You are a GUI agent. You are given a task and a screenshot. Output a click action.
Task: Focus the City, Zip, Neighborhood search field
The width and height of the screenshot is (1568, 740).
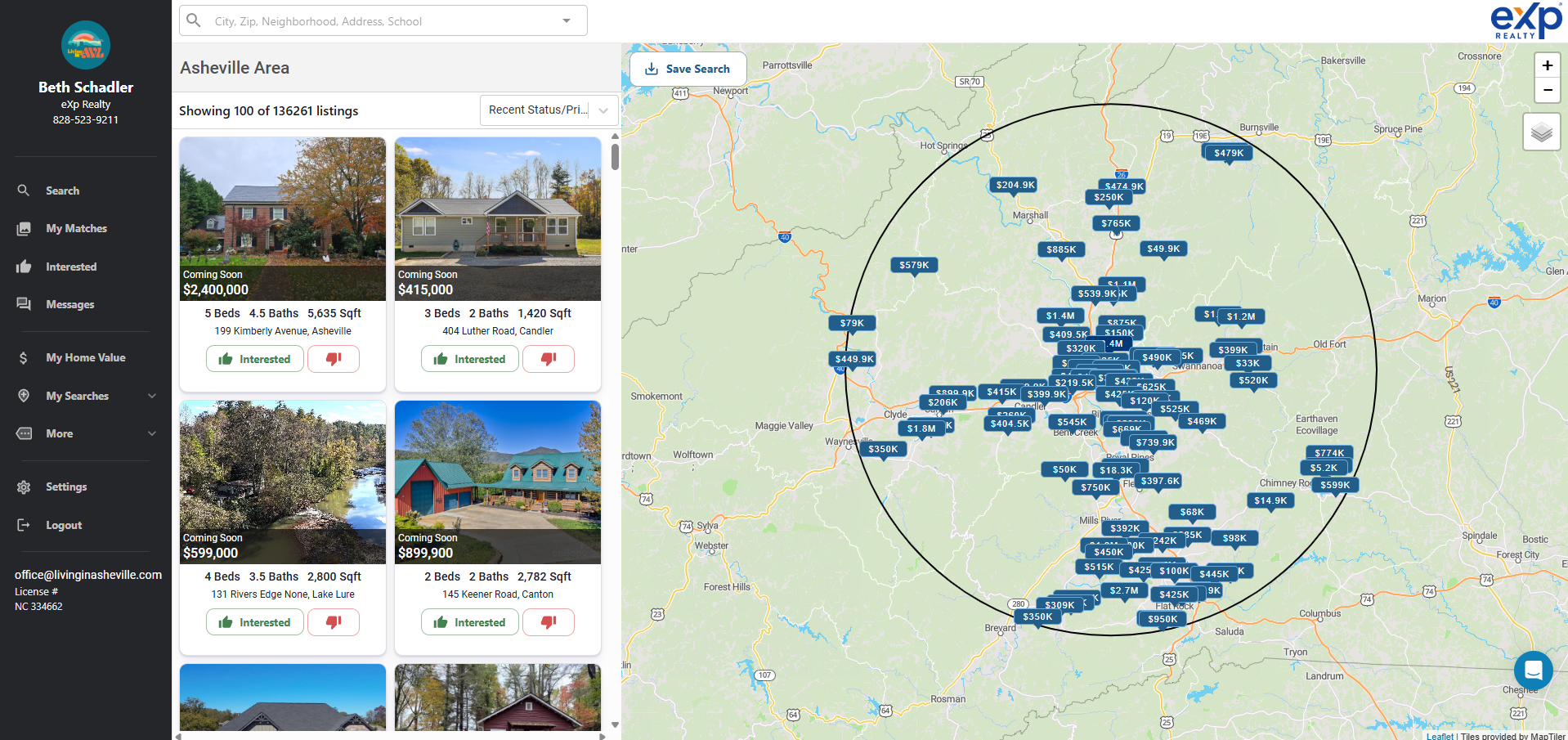coord(384,21)
